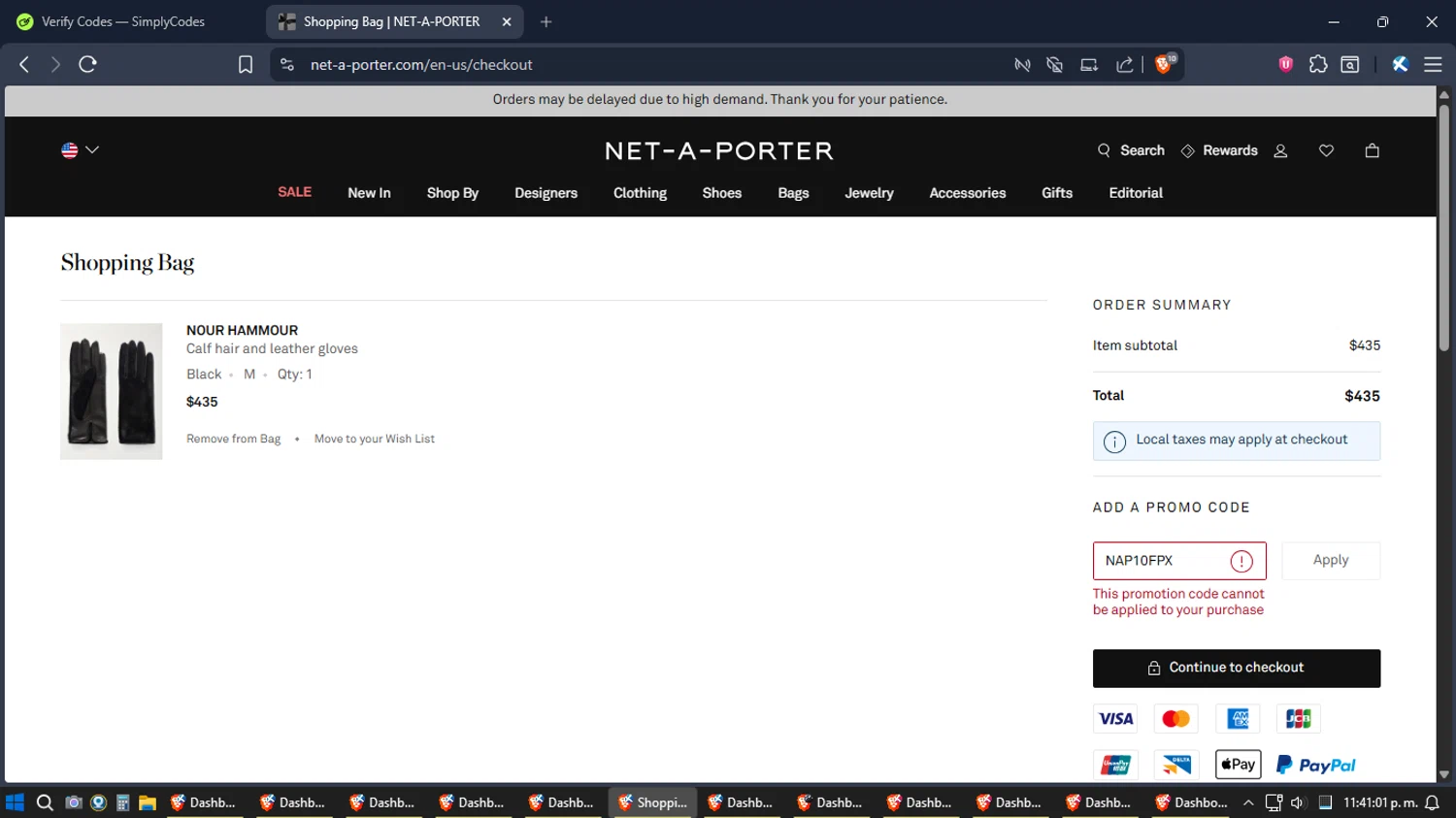Go to NET-A-PORTER logo home
This screenshot has height=818, width=1456.
click(x=719, y=150)
